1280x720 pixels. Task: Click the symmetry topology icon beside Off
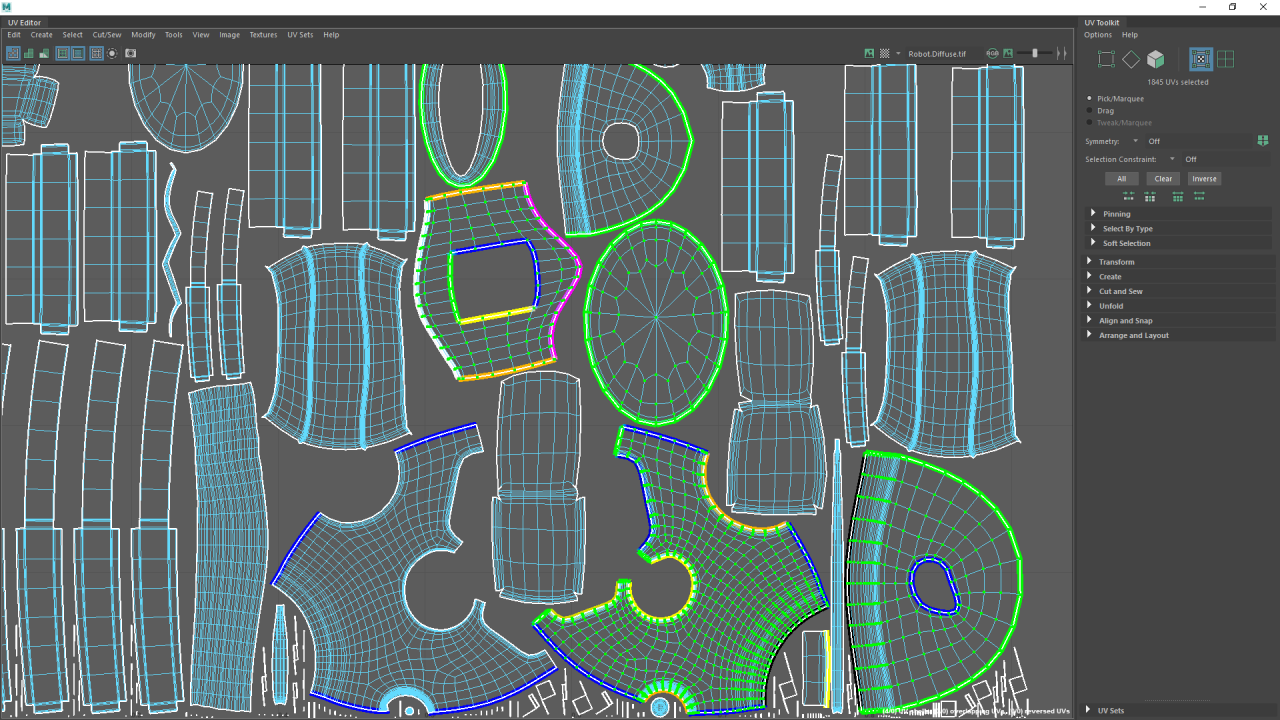click(1262, 141)
